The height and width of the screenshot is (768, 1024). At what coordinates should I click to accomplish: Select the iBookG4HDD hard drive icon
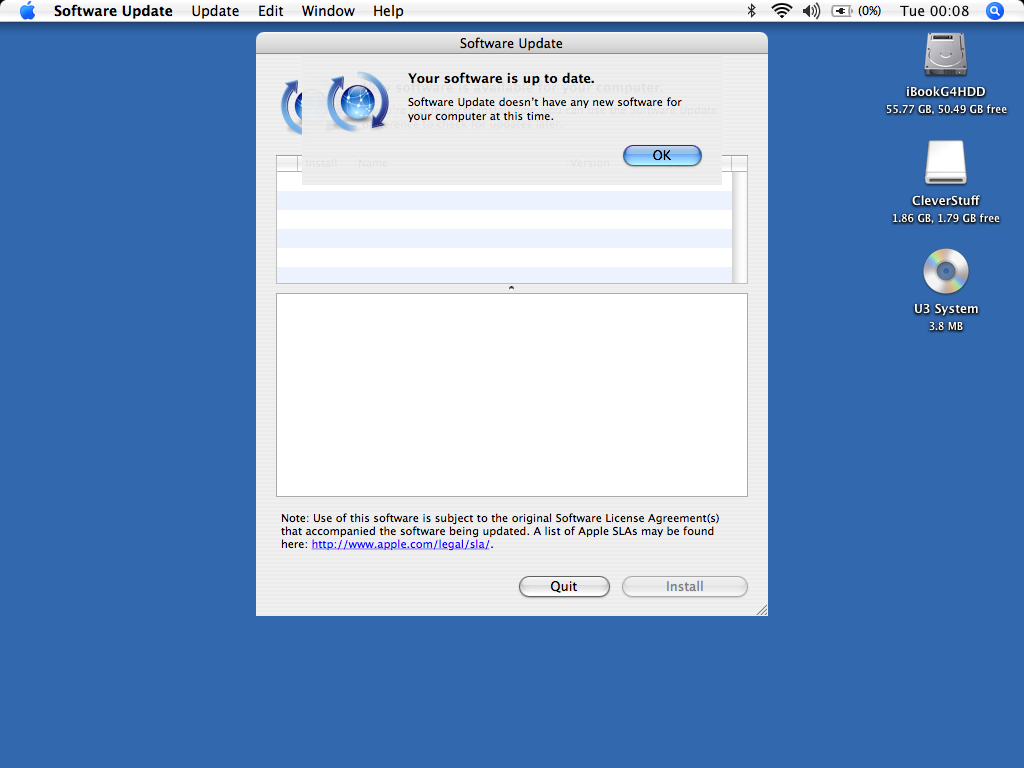point(945,55)
